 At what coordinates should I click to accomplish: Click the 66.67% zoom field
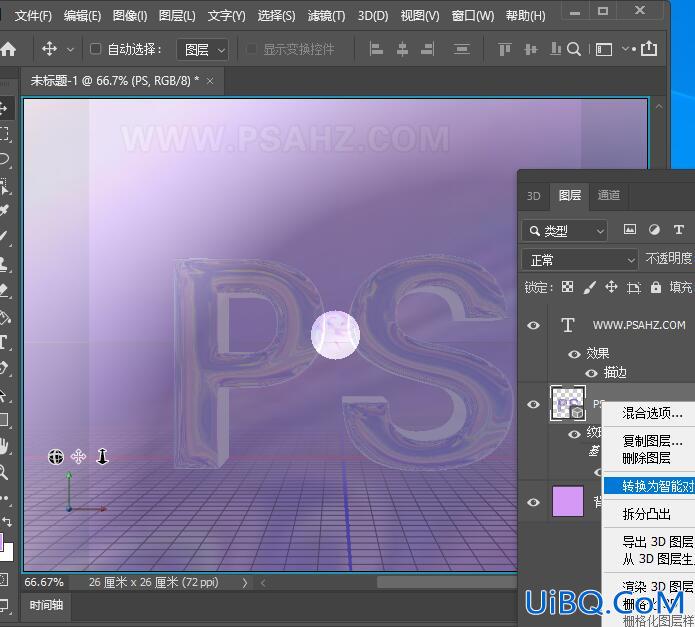pos(44,582)
